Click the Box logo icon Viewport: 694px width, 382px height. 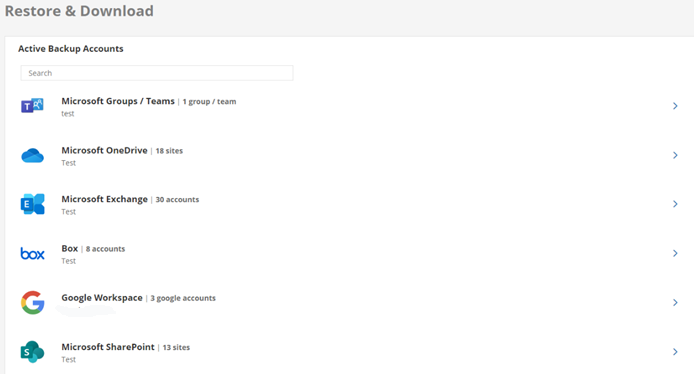coord(32,254)
